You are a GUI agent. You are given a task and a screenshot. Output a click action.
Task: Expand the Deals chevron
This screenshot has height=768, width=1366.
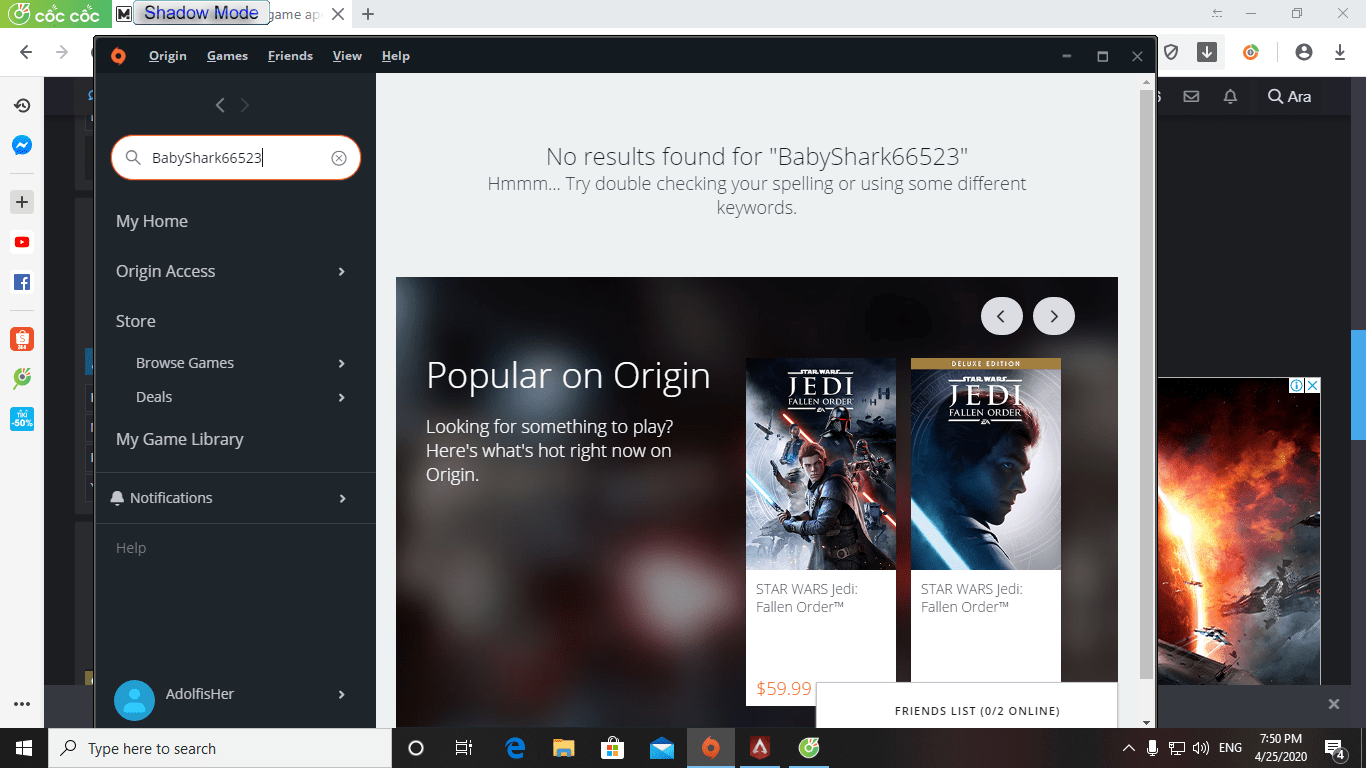click(342, 397)
